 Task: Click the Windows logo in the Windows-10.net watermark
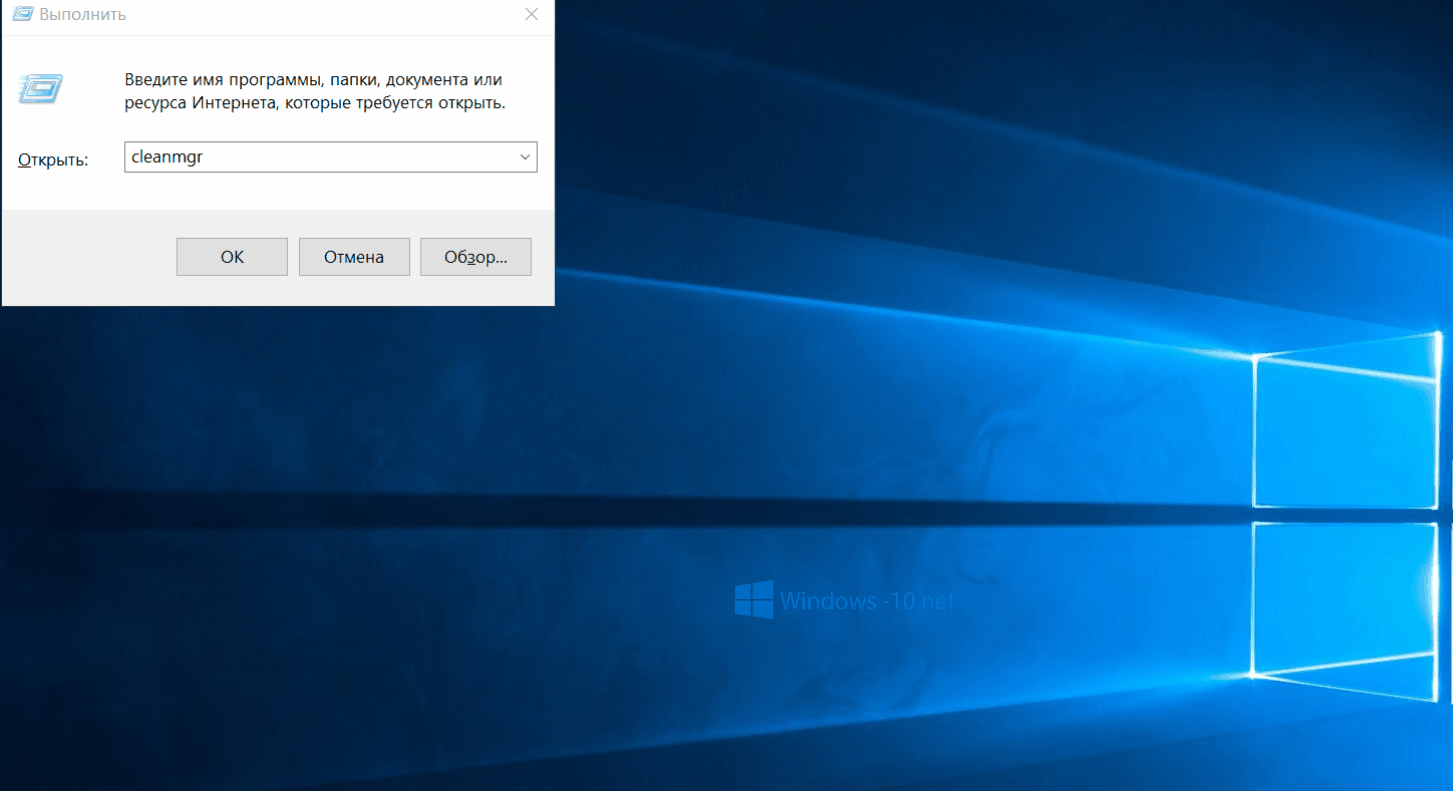753,600
